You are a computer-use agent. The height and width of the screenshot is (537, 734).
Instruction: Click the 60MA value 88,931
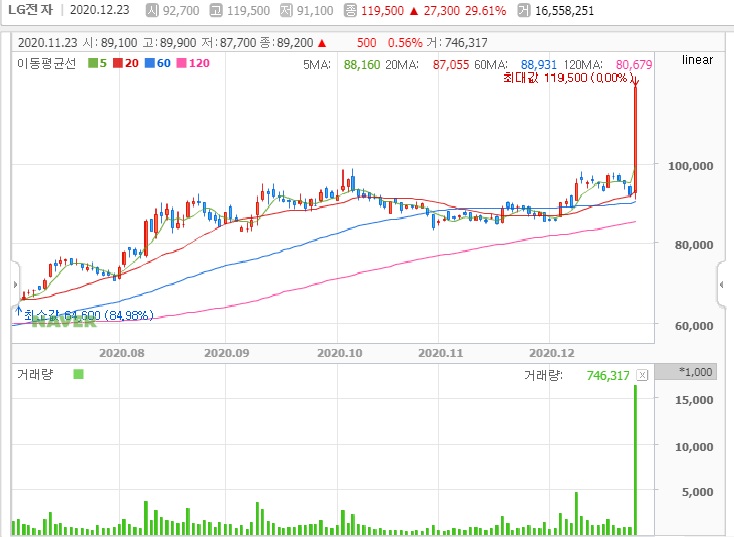pyautogui.click(x=538, y=65)
